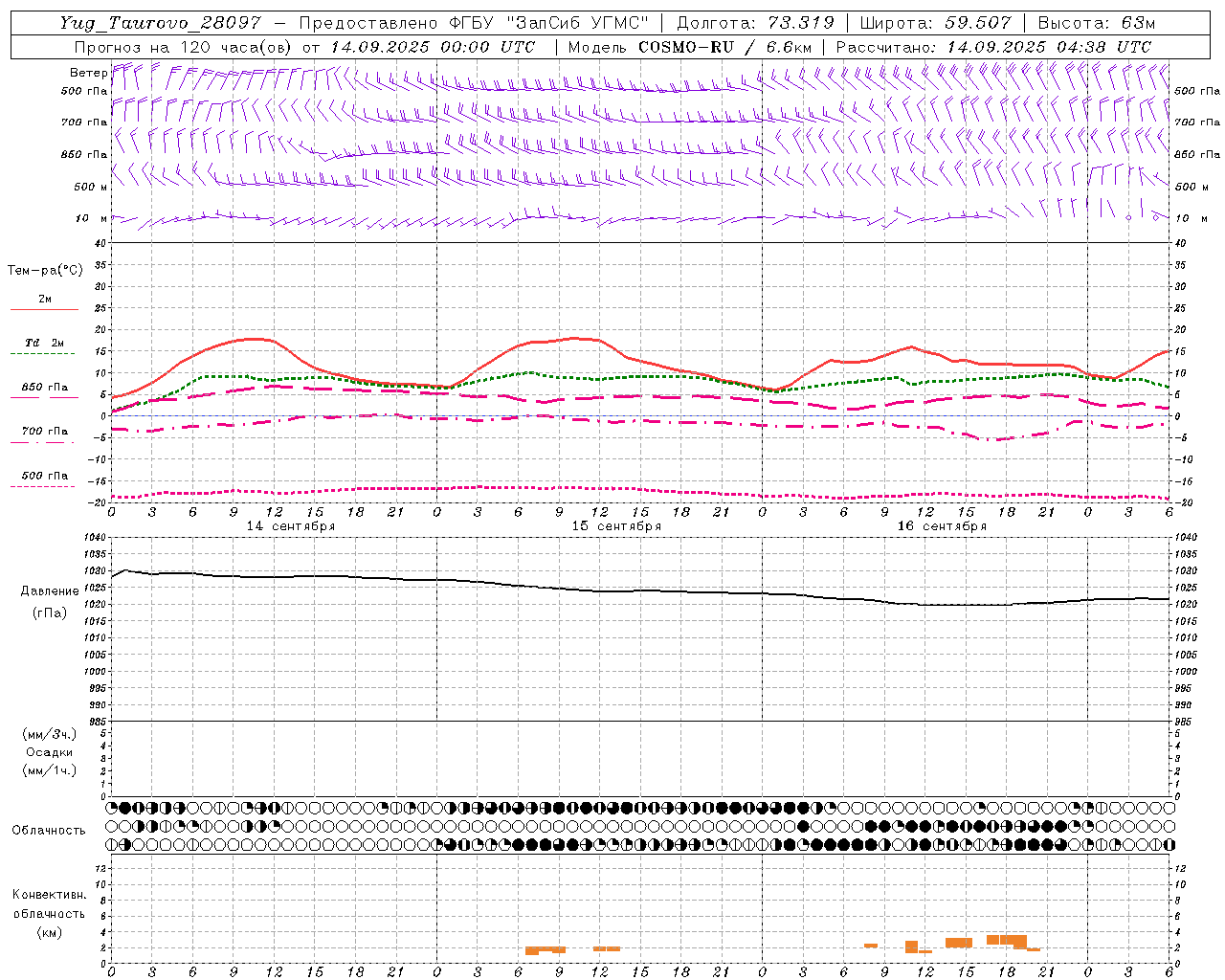Click the Ветер panel label

89,73
